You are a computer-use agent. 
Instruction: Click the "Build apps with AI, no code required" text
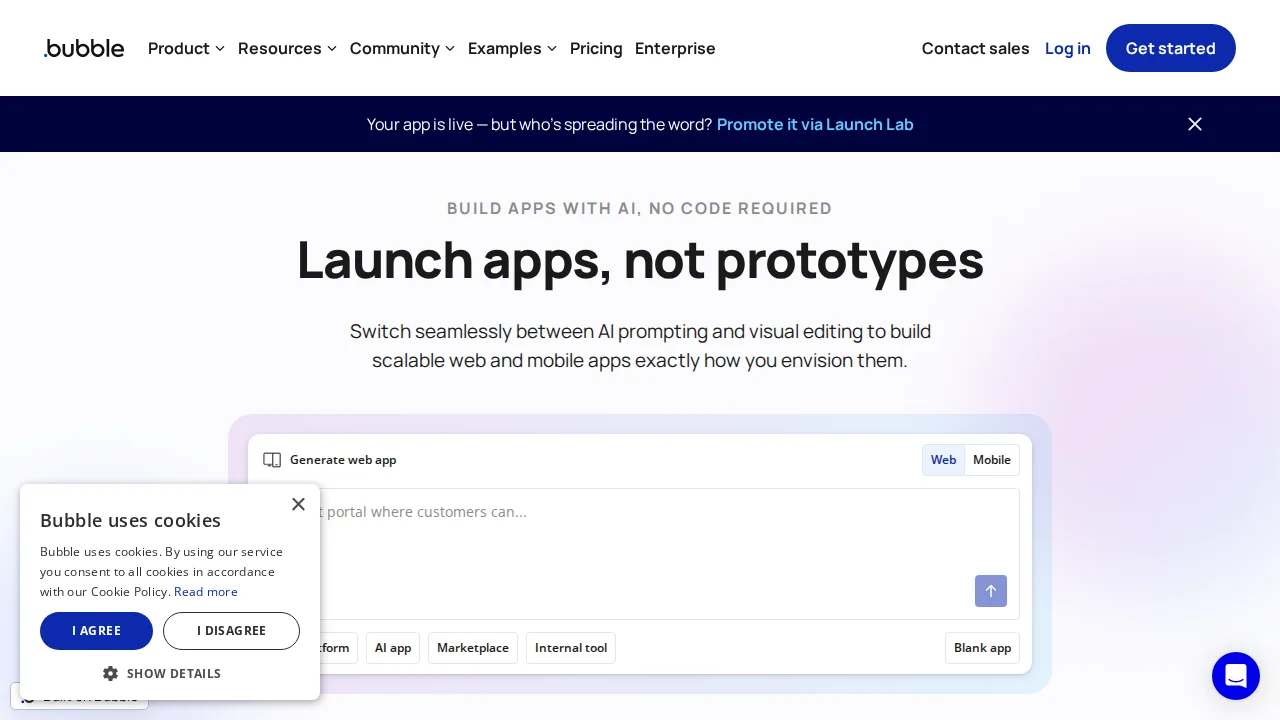coord(640,208)
